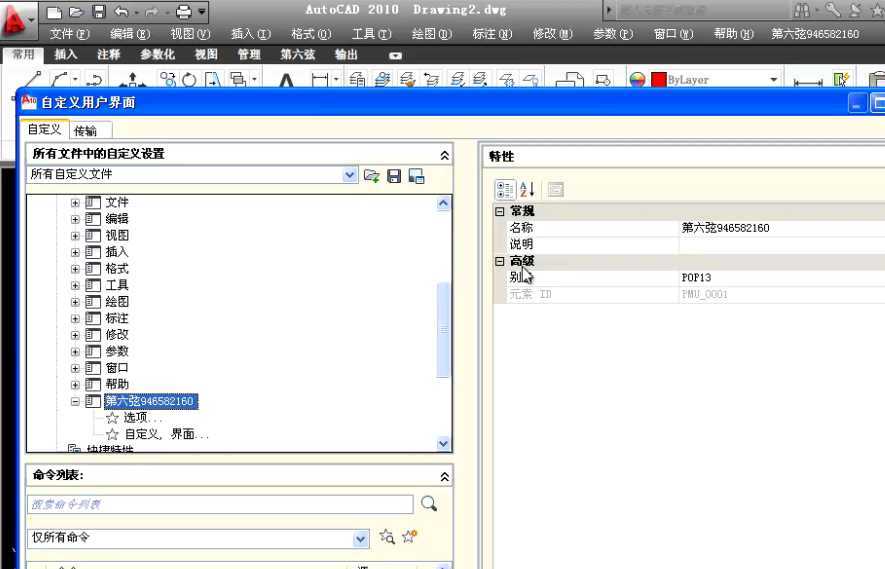Click the binoculars search icon in title bar
885x569 pixels.
point(801,10)
